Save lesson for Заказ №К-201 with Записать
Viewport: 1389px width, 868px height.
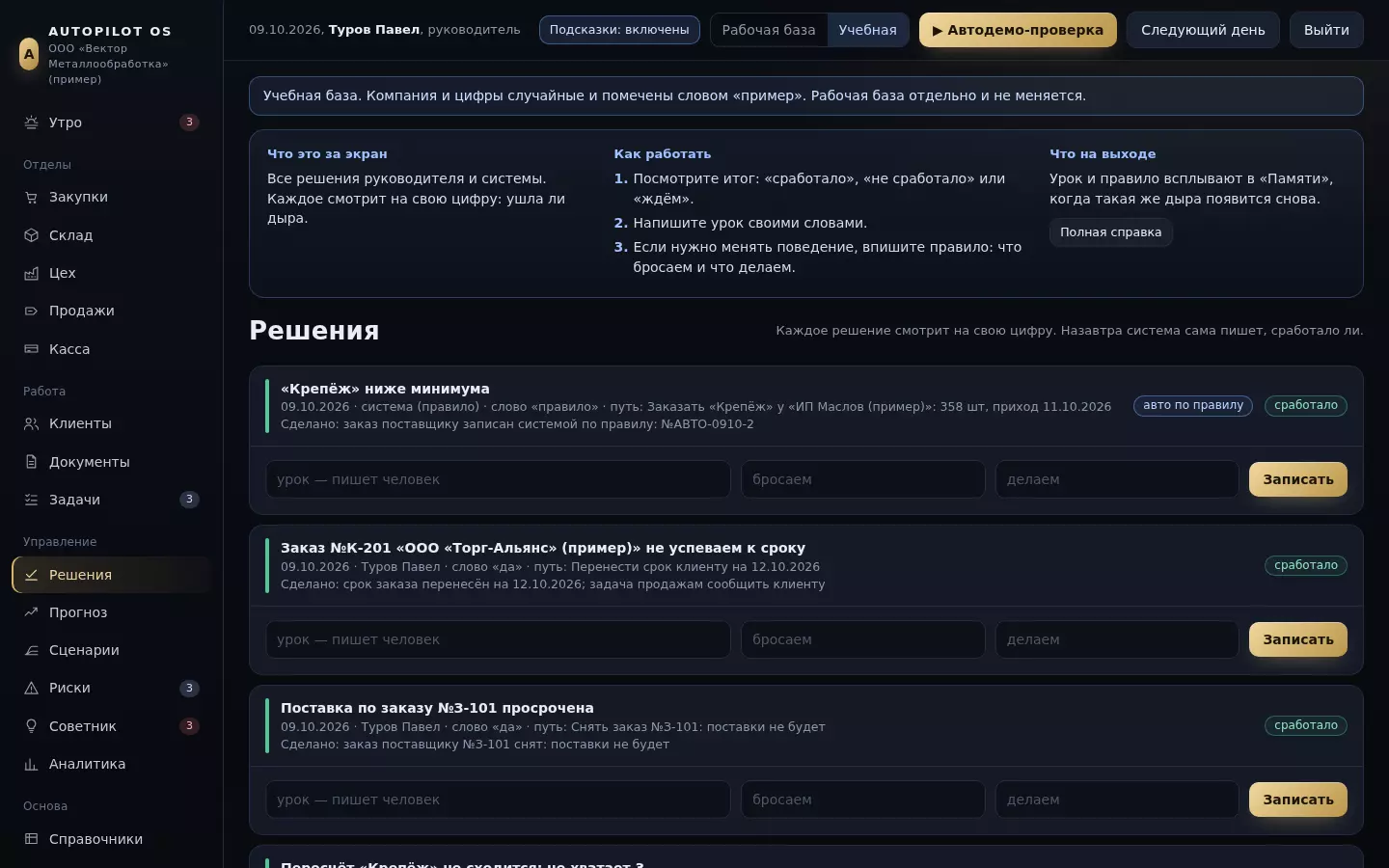point(1298,639)
